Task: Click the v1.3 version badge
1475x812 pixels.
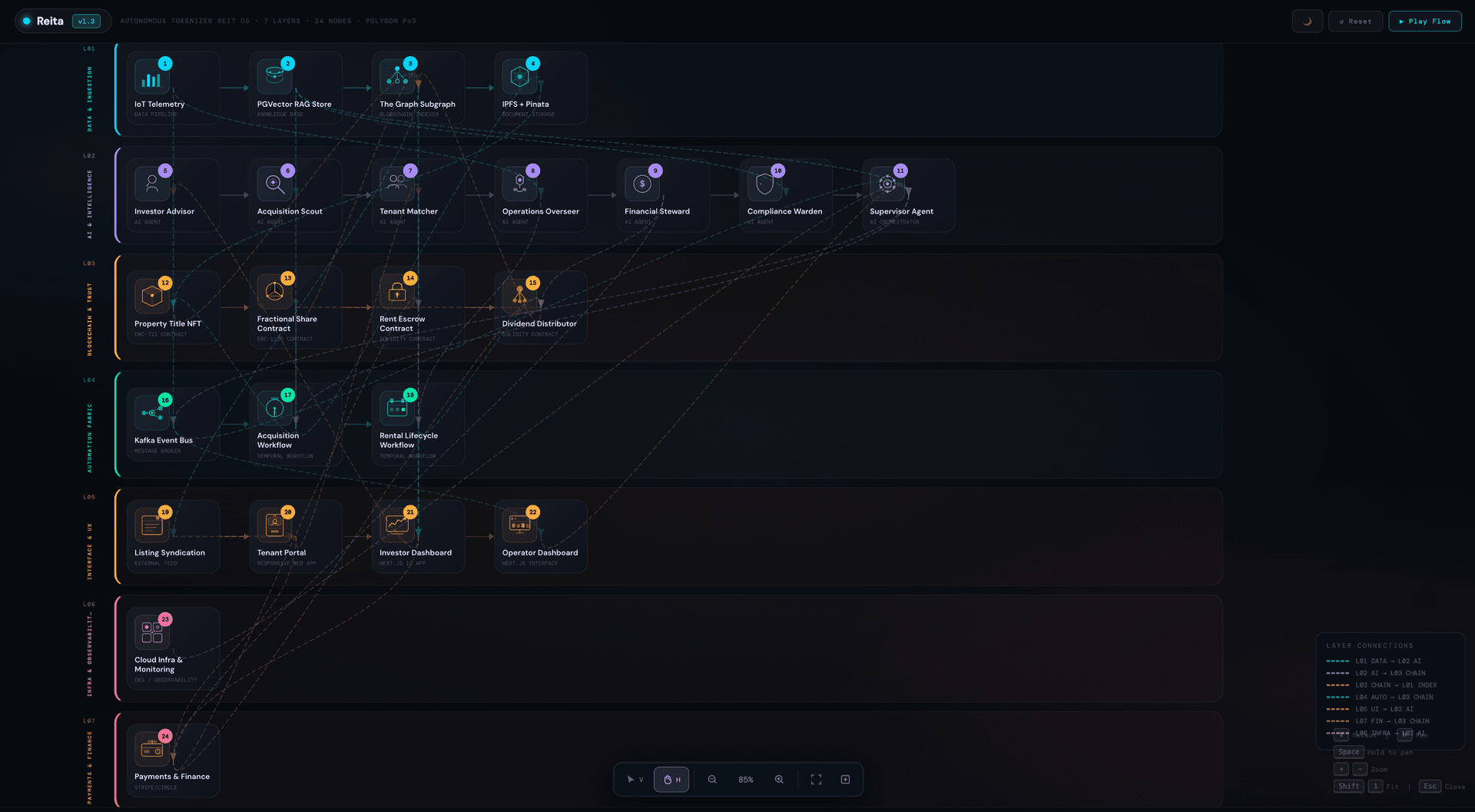Action: (x=87, y=21)
